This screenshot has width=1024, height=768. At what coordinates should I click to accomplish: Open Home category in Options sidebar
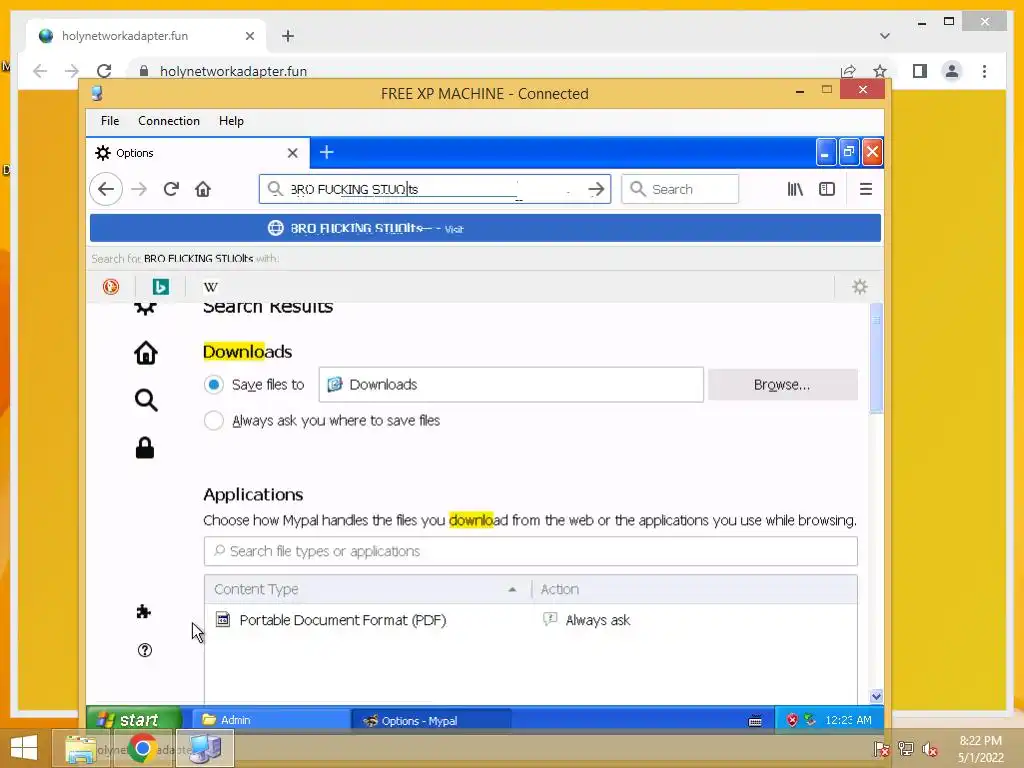(146, 353)
